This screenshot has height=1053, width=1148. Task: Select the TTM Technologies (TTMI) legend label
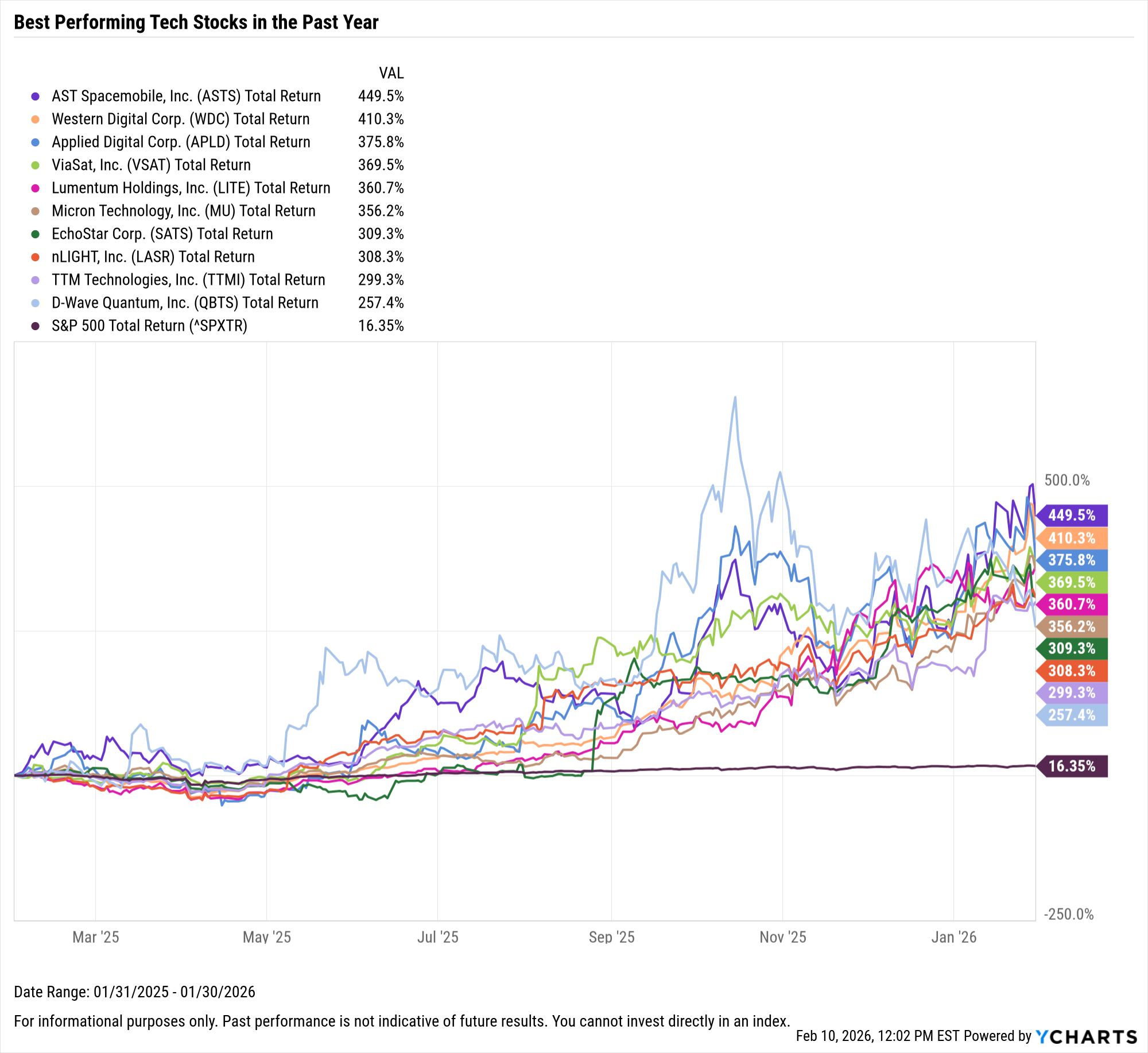[x=188, y=280]
